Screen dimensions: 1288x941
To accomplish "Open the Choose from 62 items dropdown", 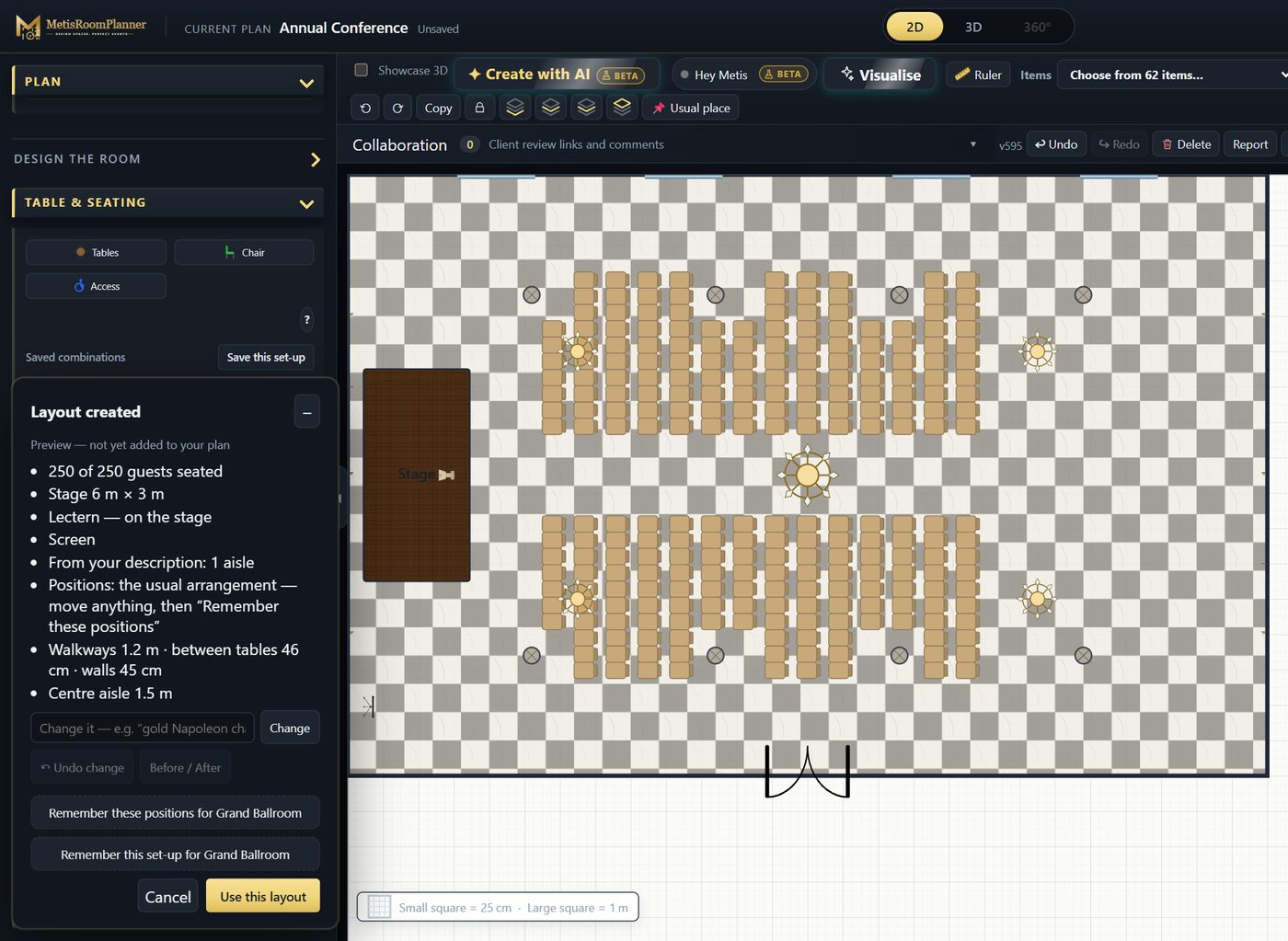I will click(1174, 75).
